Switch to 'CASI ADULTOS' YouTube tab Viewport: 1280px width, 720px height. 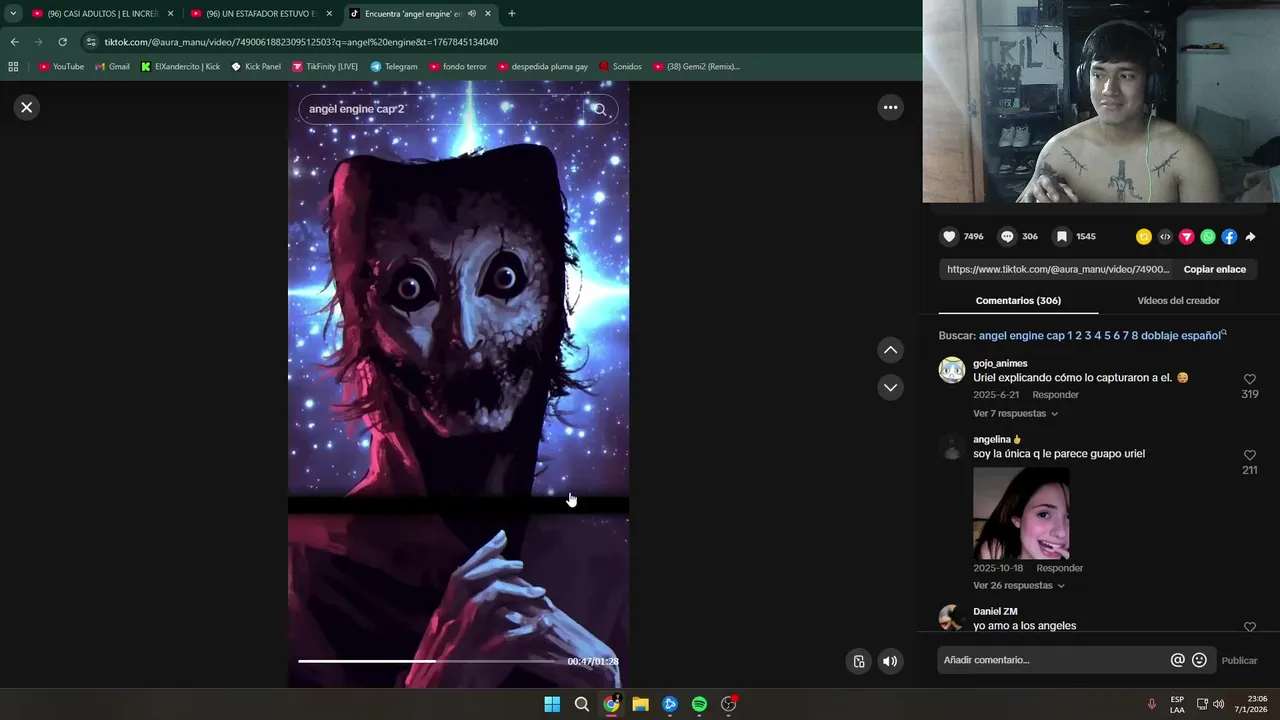(x=103, y=14)
